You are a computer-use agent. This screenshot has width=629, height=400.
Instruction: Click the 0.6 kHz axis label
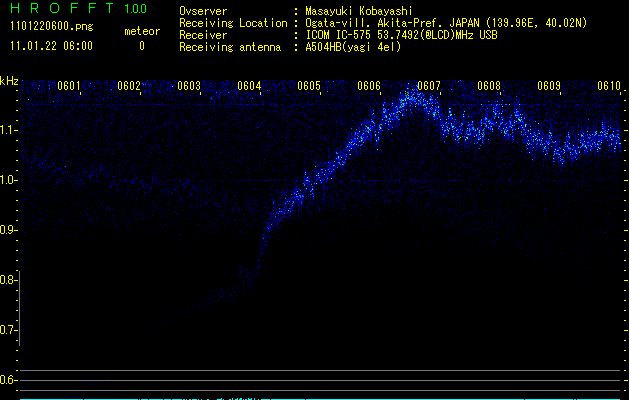point(7,380)
